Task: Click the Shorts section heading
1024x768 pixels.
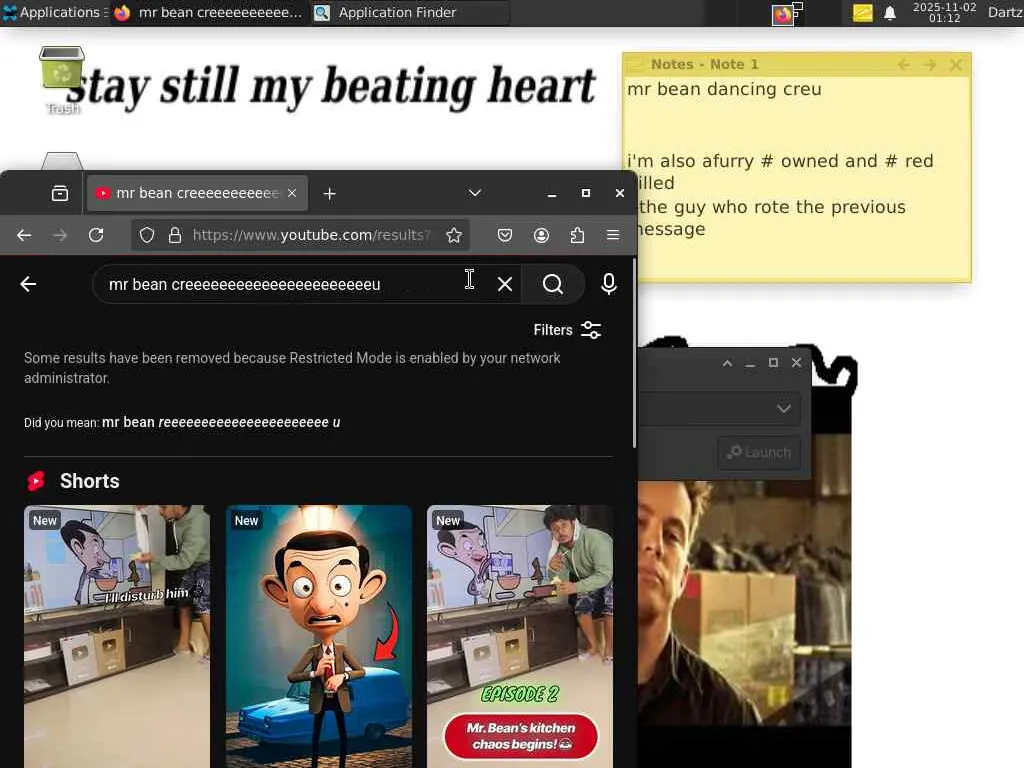Action: (89, 481)
